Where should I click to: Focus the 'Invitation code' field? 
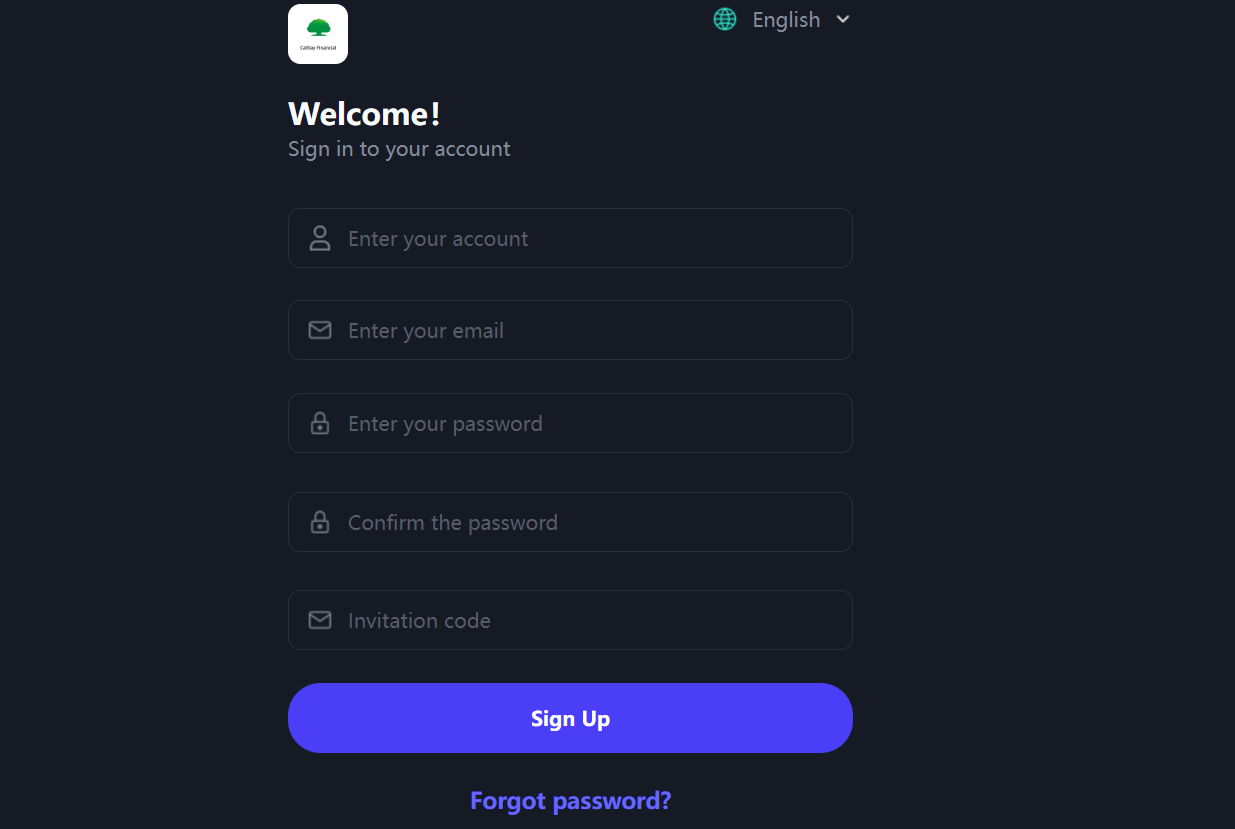click(x=590, y=620)
